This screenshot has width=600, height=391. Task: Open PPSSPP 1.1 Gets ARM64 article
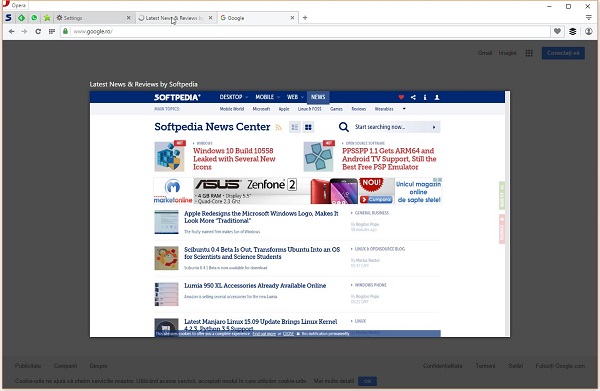tap(389, 159)
